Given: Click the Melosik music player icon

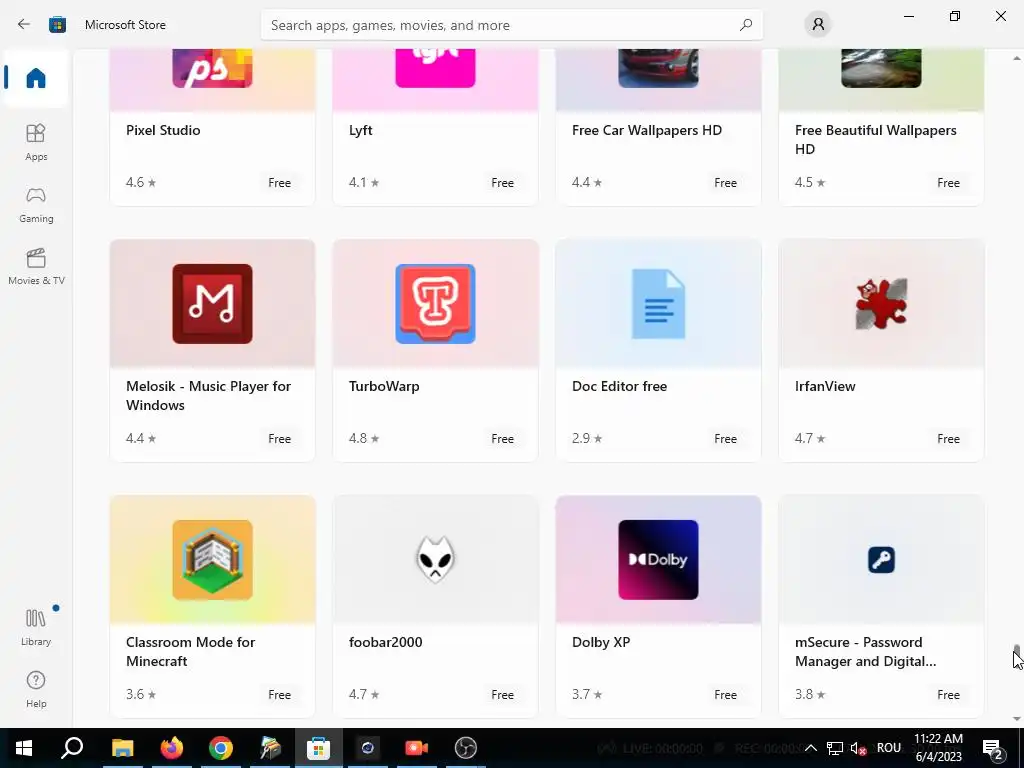Looking at the screenshot, I should click(212, 304).
